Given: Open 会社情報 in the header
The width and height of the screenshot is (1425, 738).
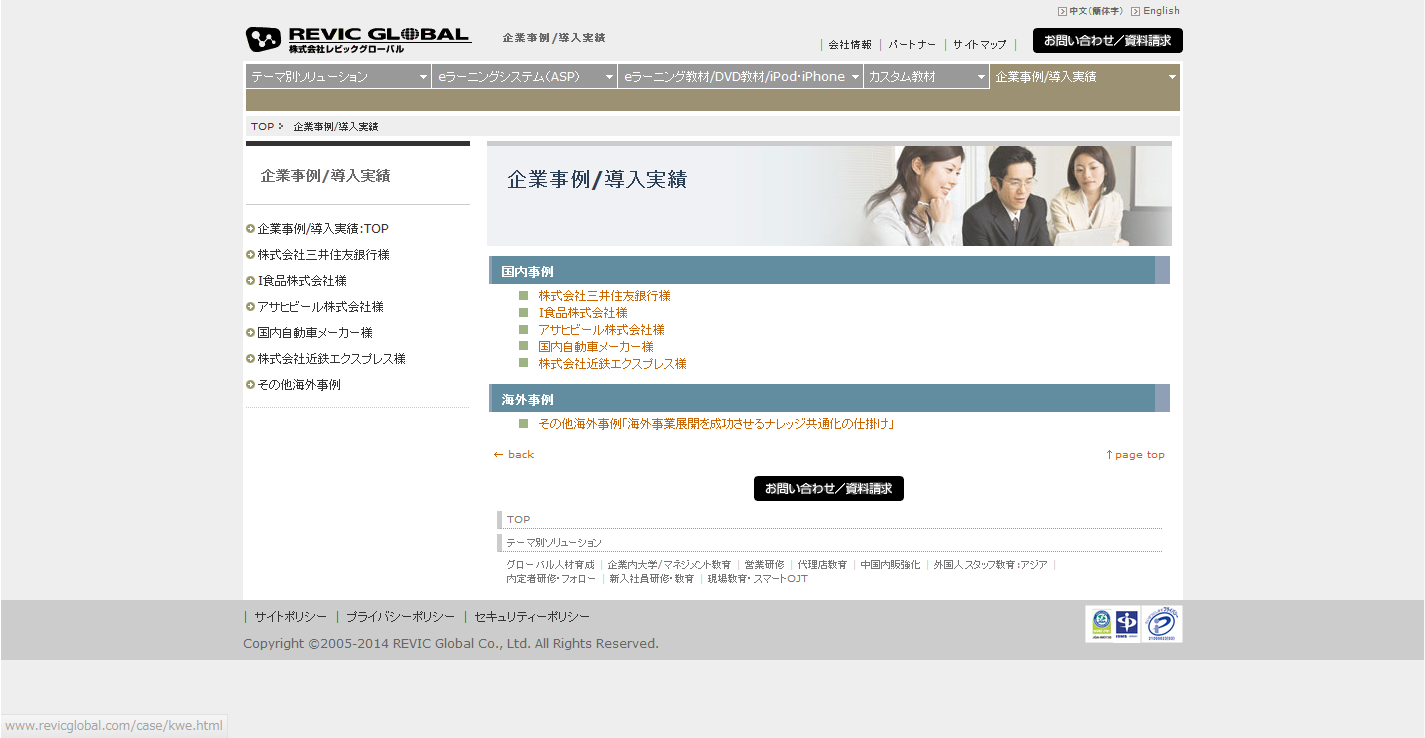Looking at the screenshot, I should [x=850, y=45].
